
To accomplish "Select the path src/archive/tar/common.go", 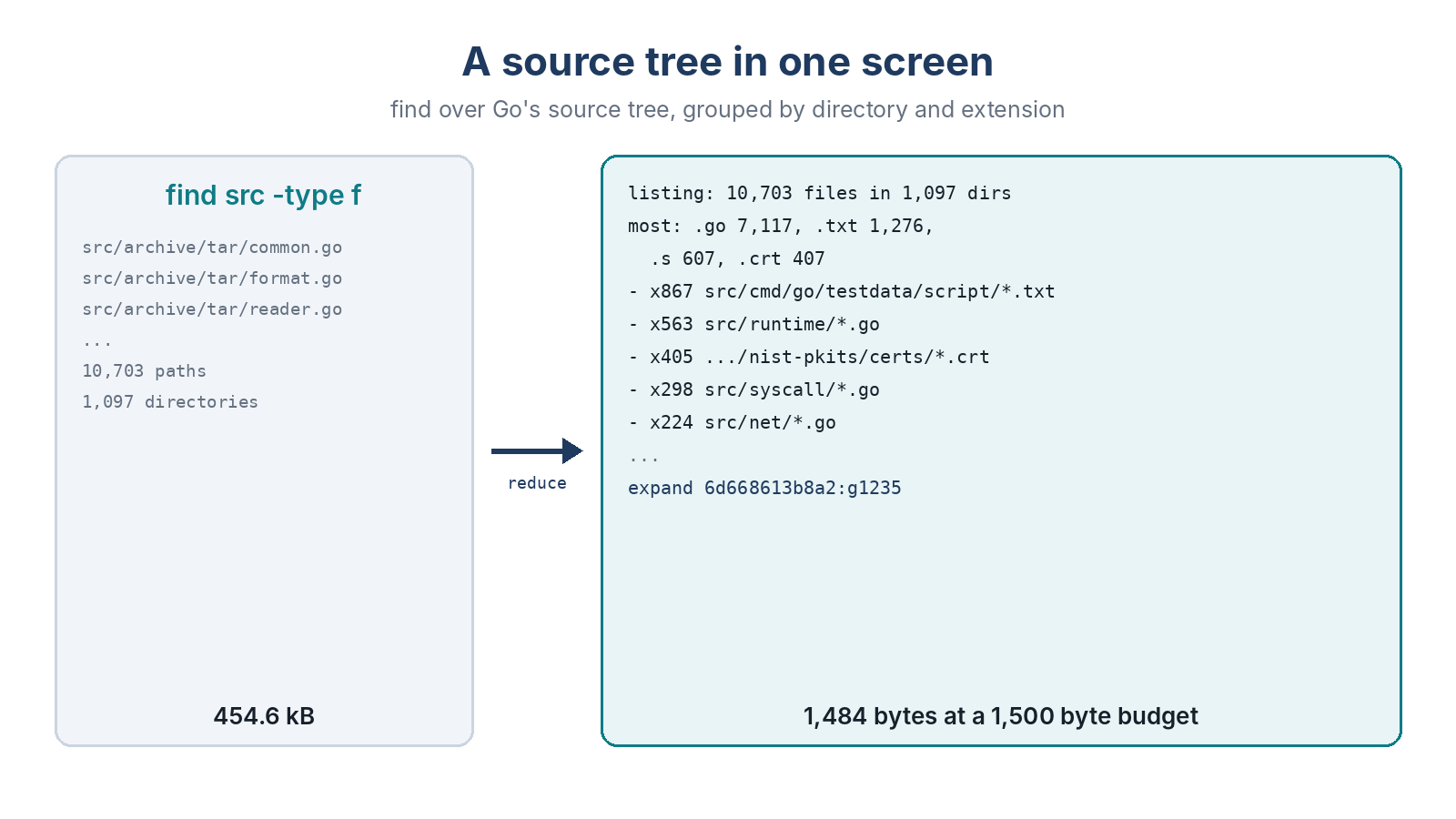I will point(212,248).
